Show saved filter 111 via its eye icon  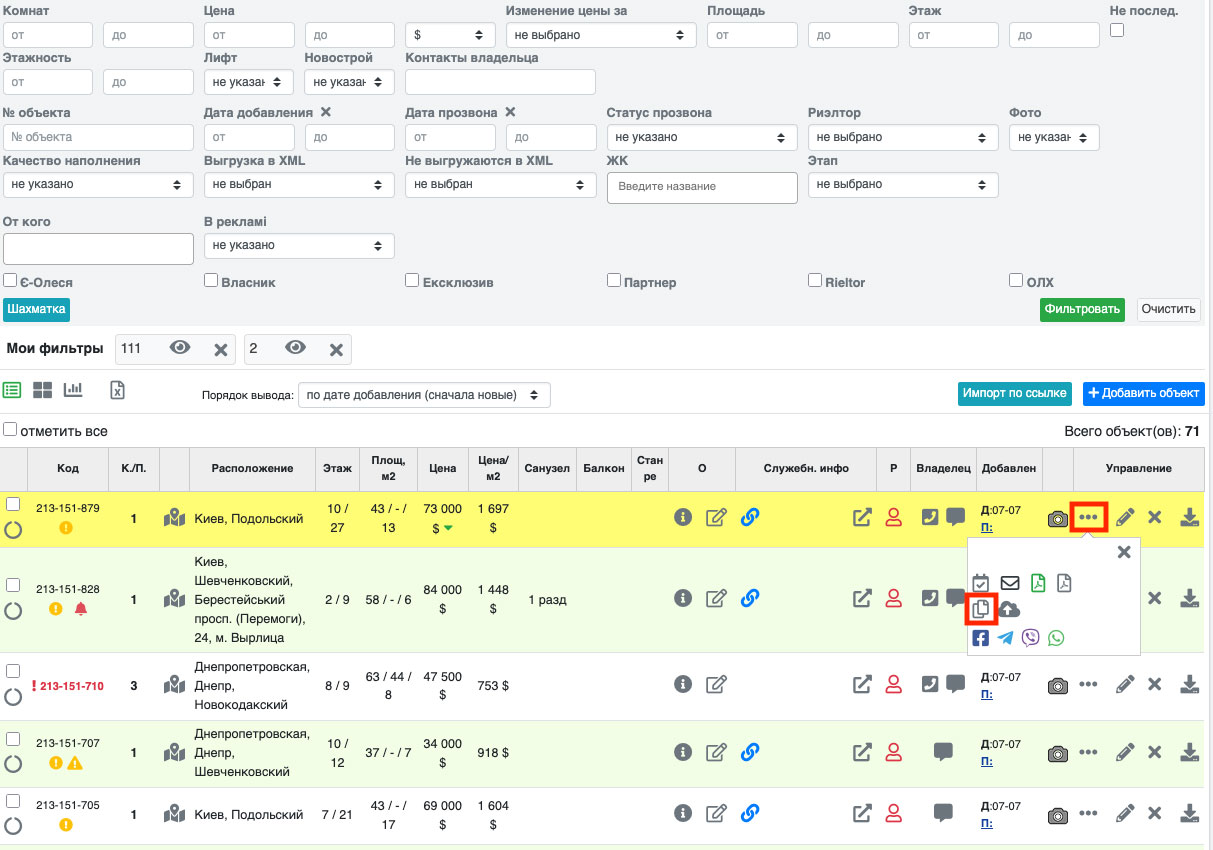180,348
